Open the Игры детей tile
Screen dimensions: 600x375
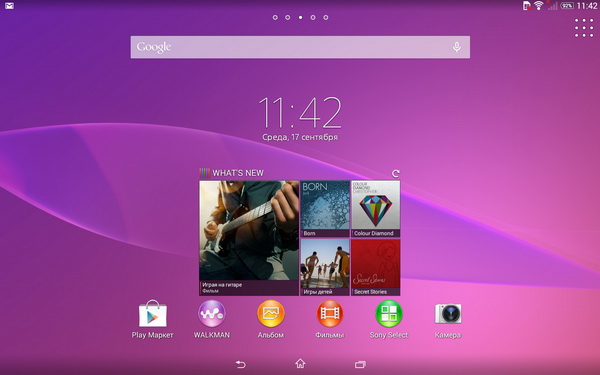(325, 267)
